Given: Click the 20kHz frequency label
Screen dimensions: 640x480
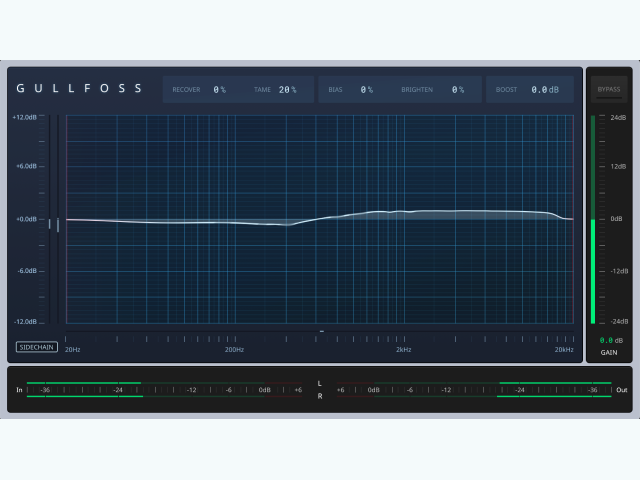Looking at the screenshot, I should (x=564, y=350).
